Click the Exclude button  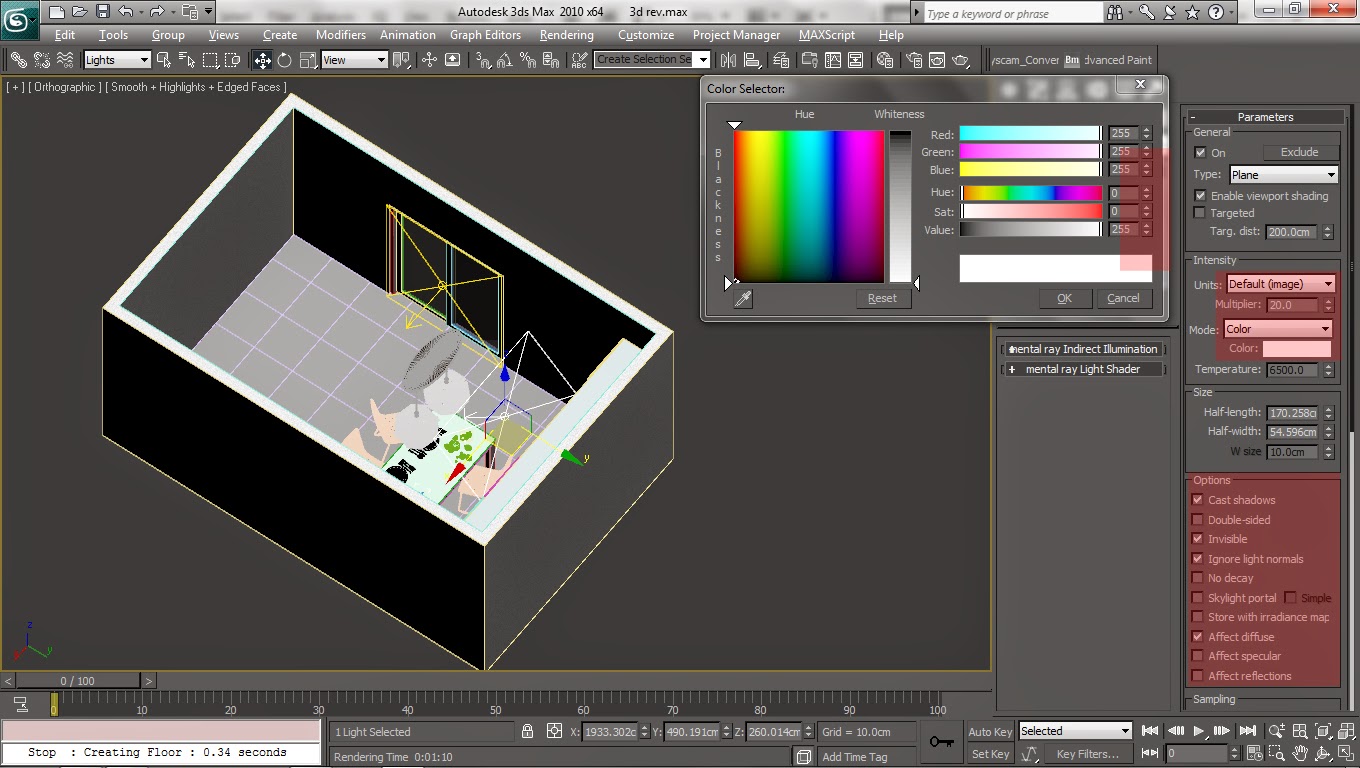(1299, 153)
